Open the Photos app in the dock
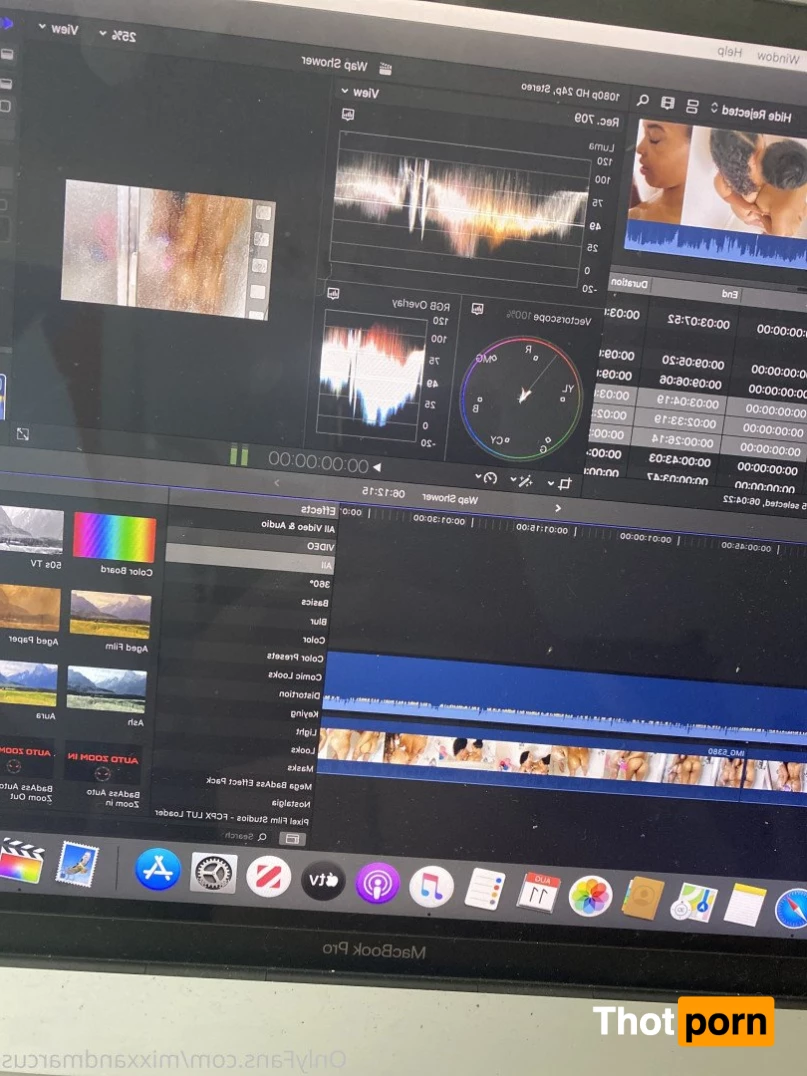This screenshot has height=1076, width=807. tap(590, 895)
